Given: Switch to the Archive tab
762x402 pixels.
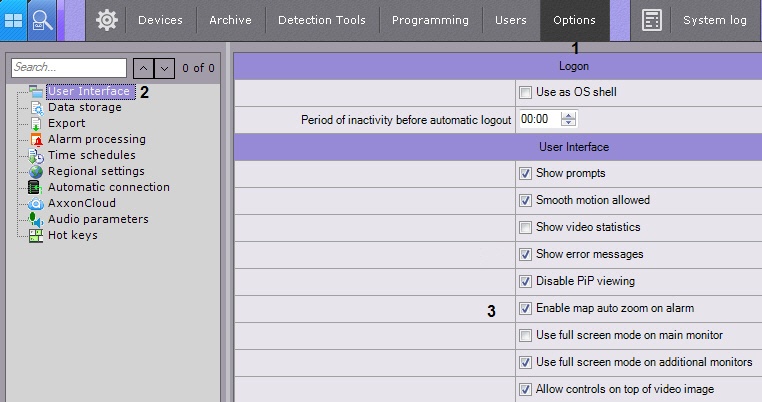Looking at the screenshot, I should point(230,20).
